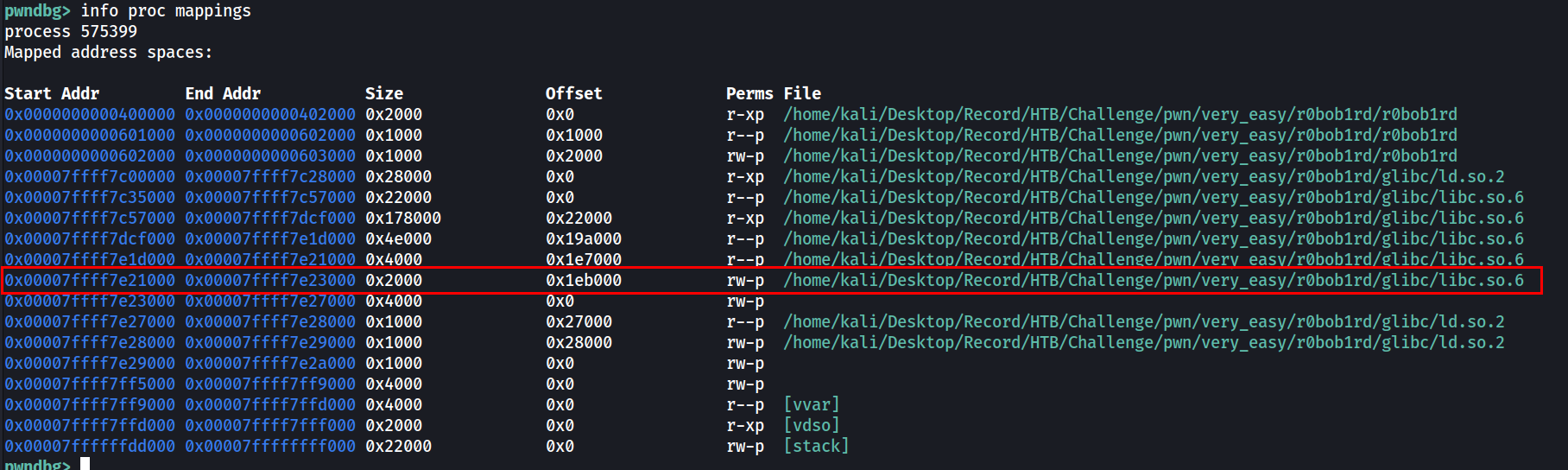1568x470 pixels.
Task: Click start address 0x0000000000400000
Action: pos(90,115)
